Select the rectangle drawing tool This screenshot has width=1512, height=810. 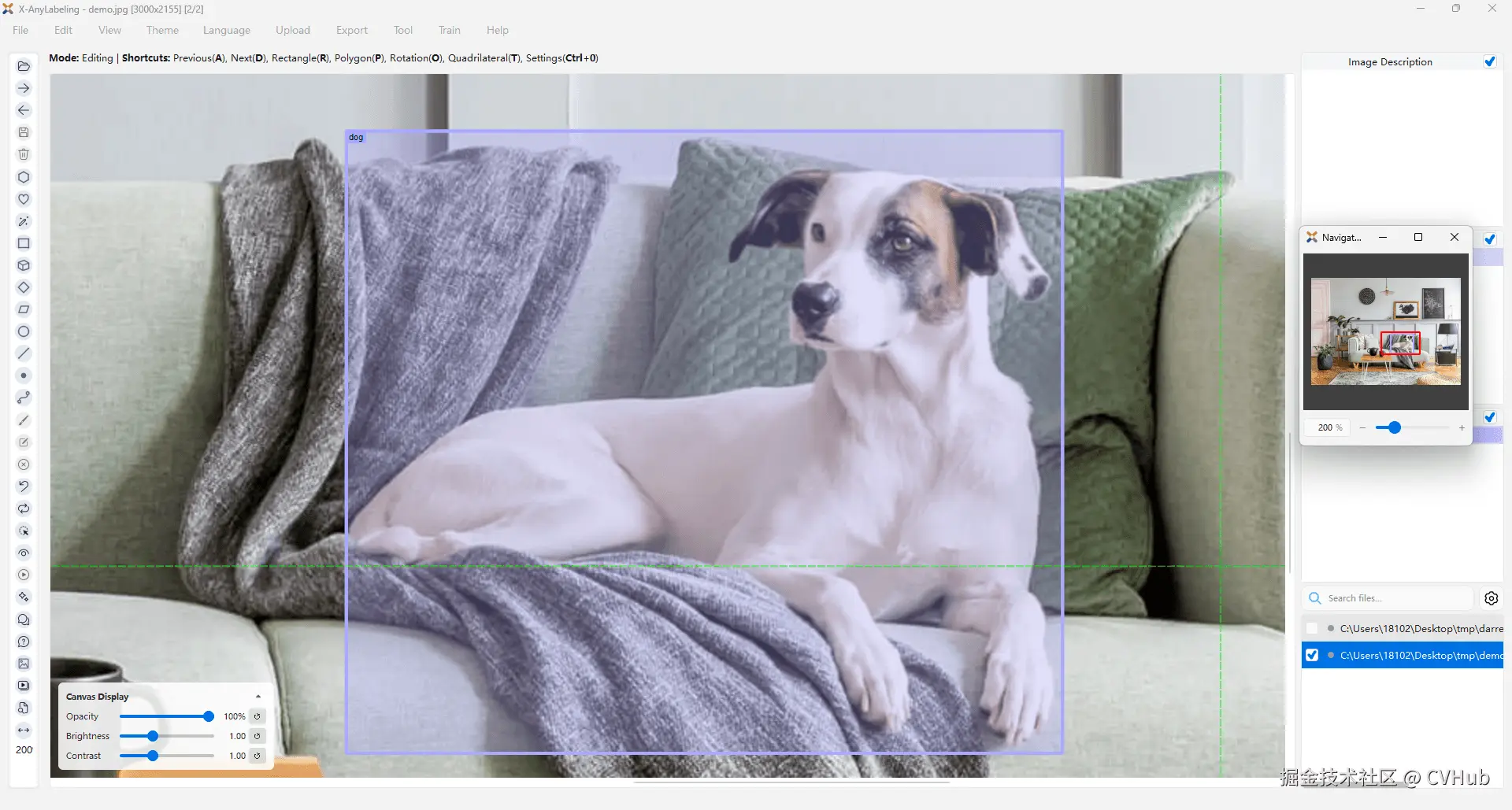24,243
